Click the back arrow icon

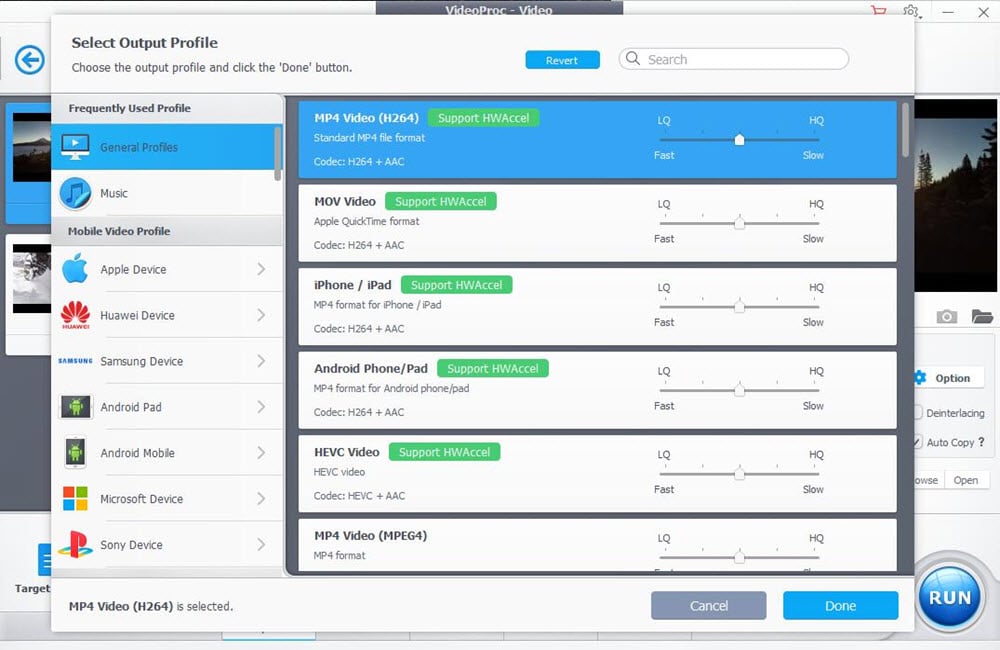(x=30, y=60)
